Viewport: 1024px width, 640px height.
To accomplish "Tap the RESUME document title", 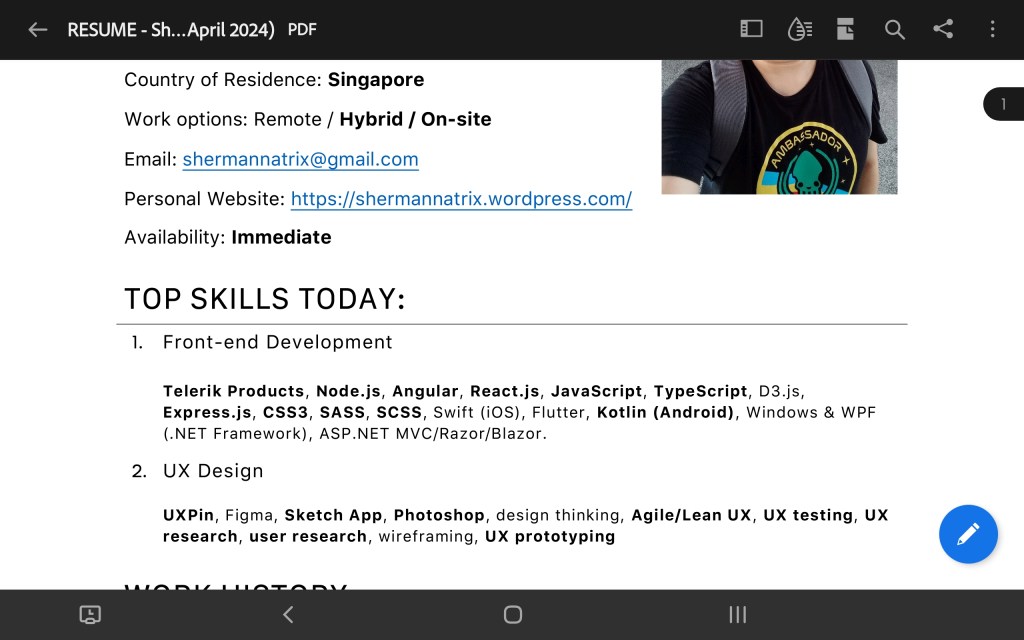I will click(170, 30).
